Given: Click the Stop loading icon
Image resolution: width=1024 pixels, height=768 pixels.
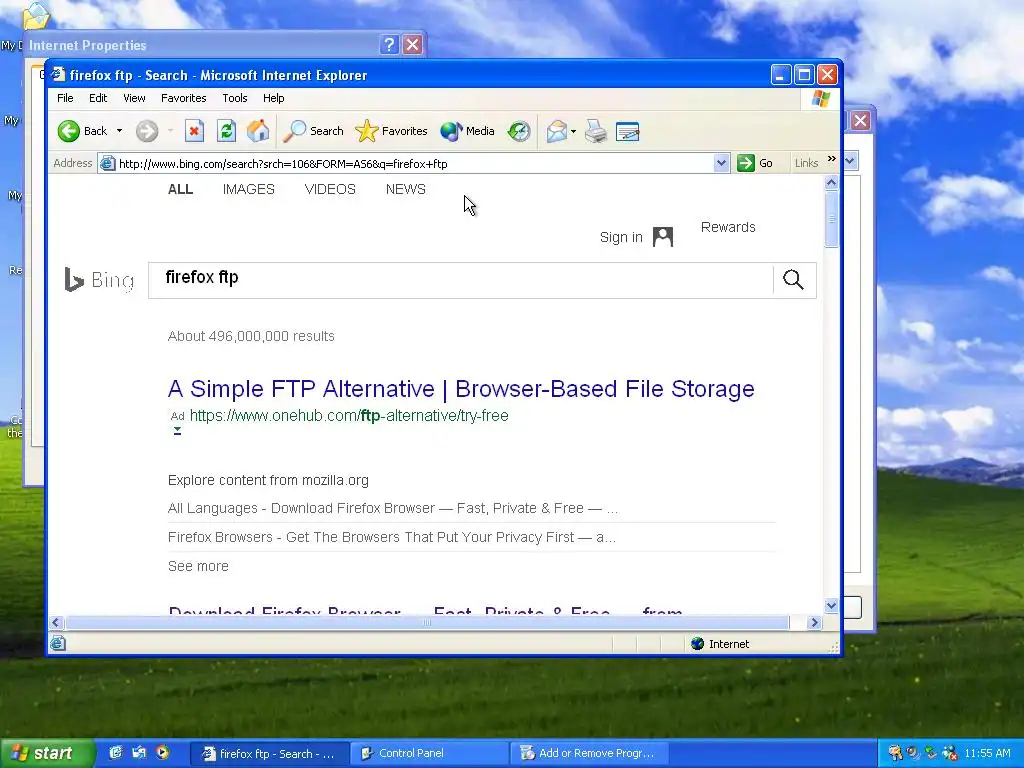Looking at the screenshot, I should [194, 131].
